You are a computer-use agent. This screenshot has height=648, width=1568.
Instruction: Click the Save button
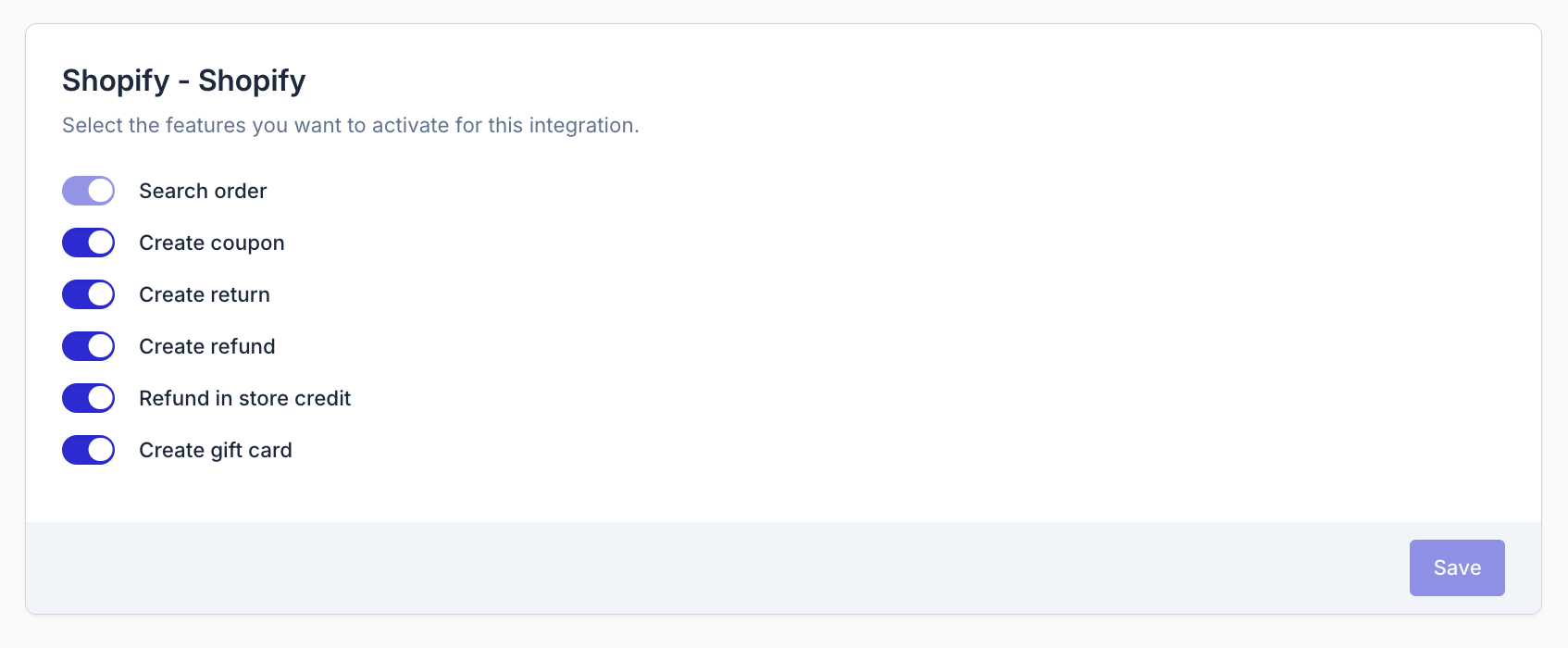1457,567
